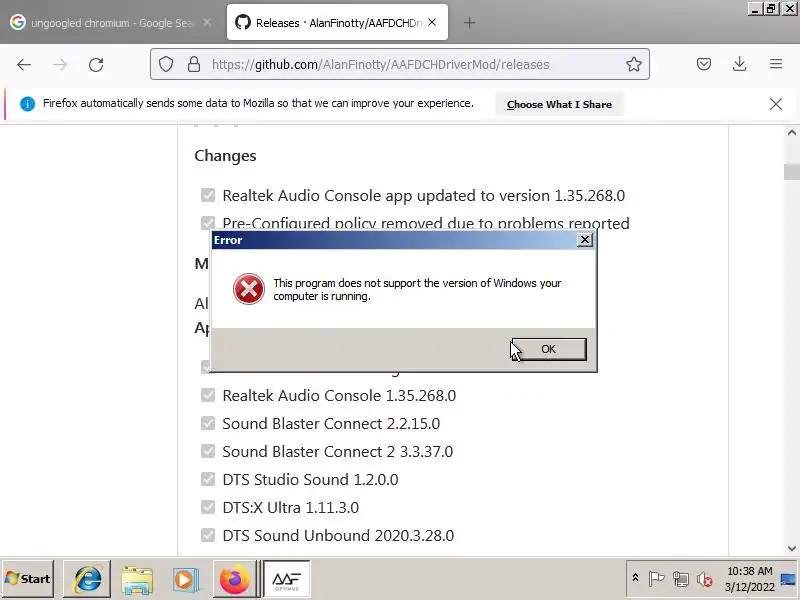
Task: Toggle the Realtek Audio Console 1.35.268.0 checkbox
Action: pos(208,395)
